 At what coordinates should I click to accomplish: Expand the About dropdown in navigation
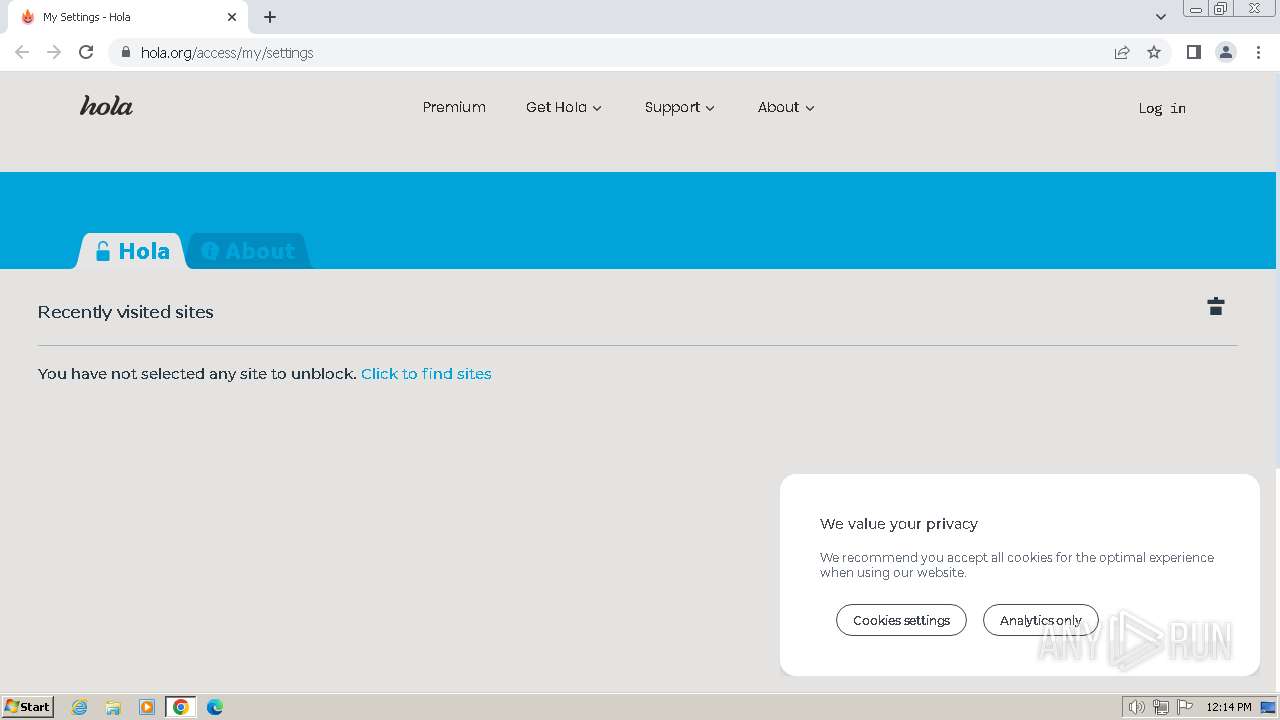786,107
